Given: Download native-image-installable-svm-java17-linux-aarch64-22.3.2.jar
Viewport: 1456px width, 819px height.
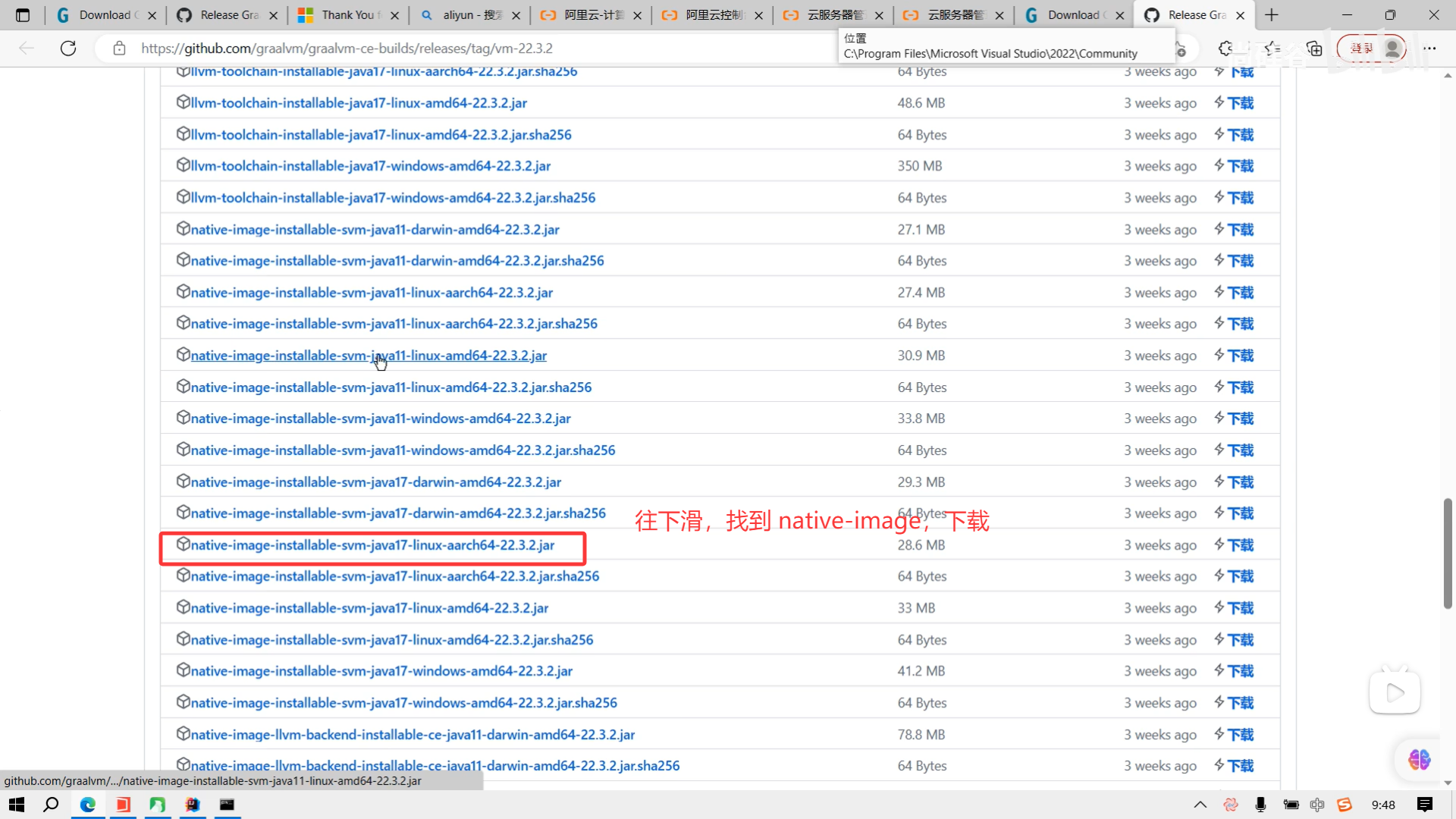Looking at the screenshot, I should pyautogui.click(x=372, y=545).
